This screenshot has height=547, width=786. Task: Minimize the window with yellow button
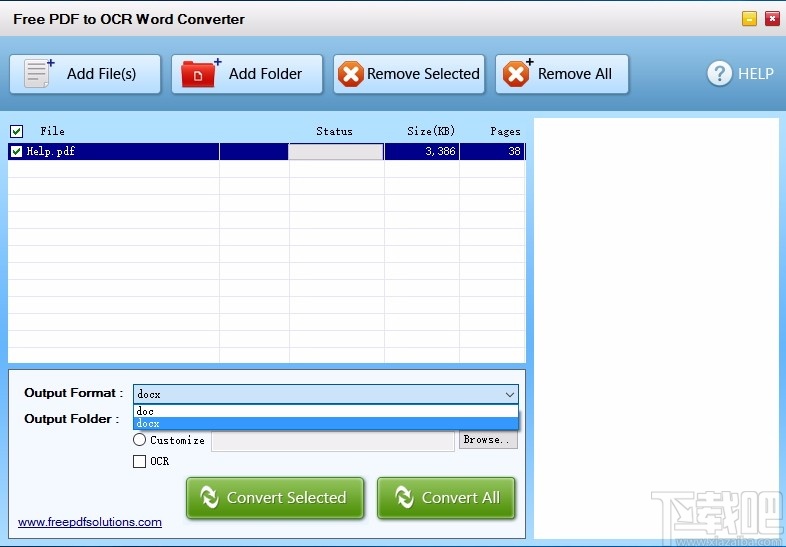(x=749, y=19)
